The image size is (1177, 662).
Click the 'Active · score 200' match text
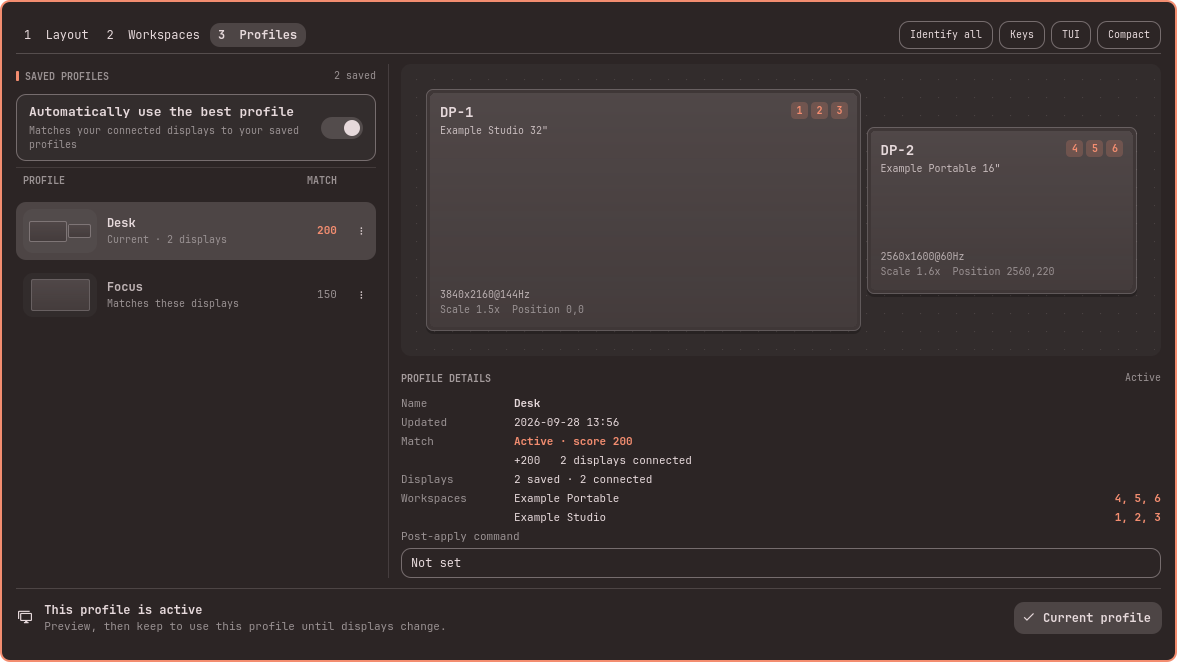pyautogui.click(x=573, y=441)
